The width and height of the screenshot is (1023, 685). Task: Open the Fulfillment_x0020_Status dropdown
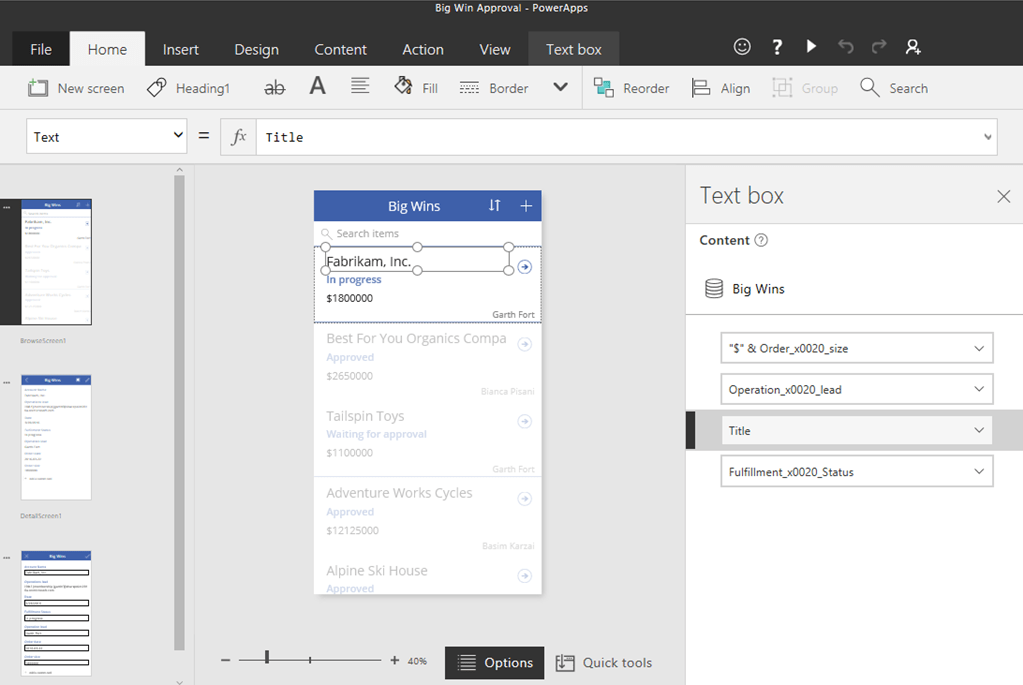click(857, 472)
